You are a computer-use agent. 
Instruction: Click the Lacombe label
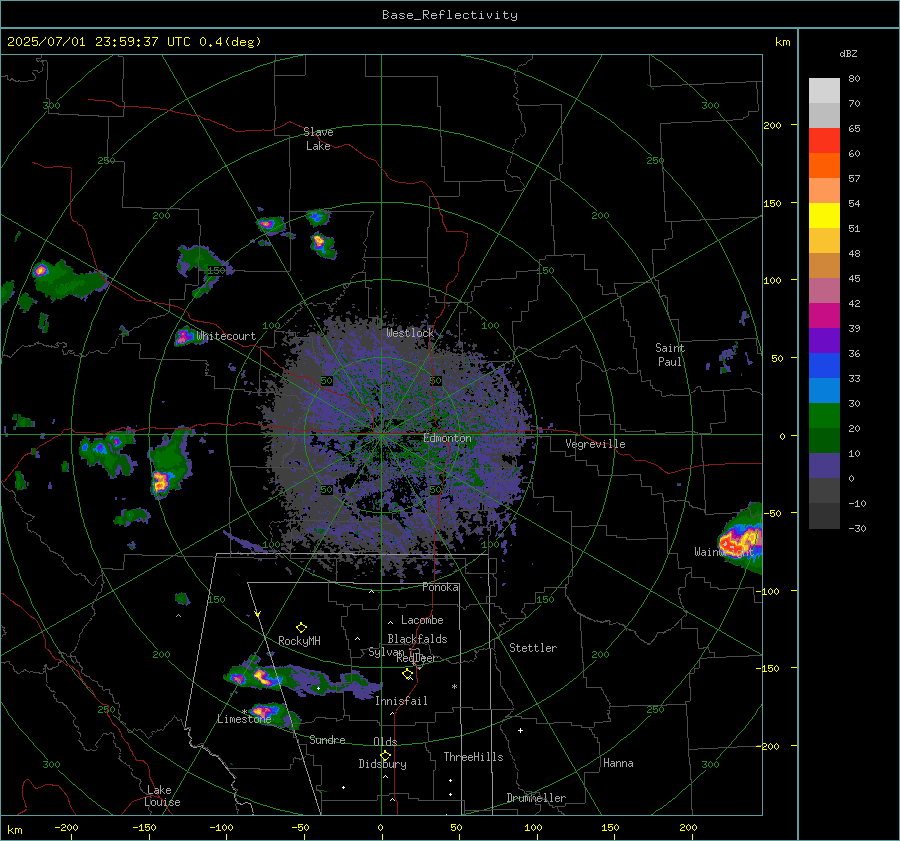click(x=422, y=620)
